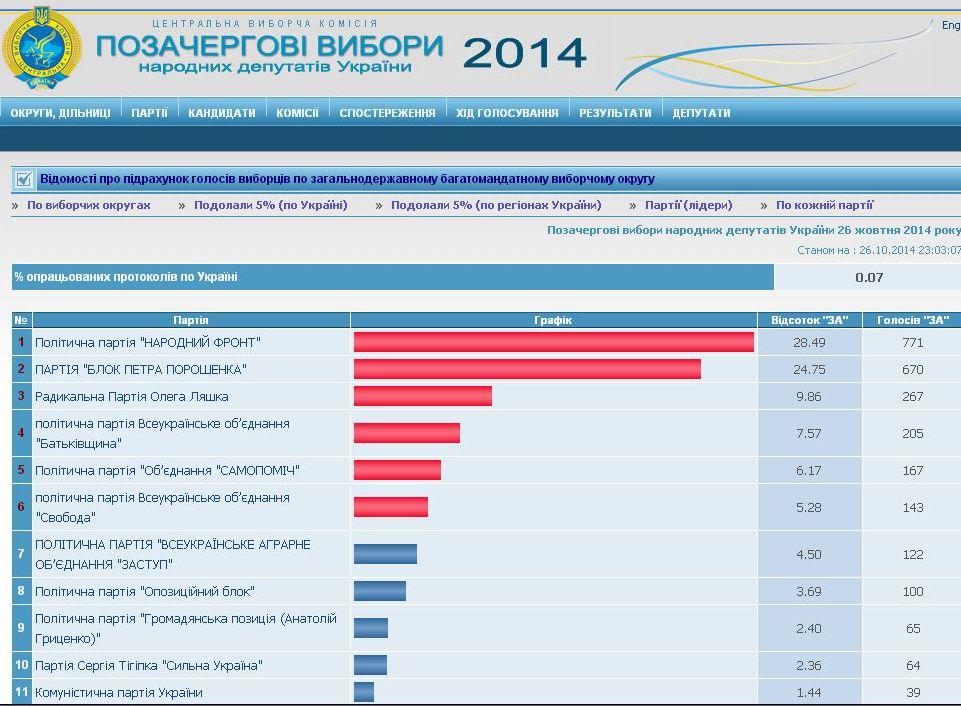Screen dimensions: 961x706
Task: Click party name Всеукраїнське об'єднання "Свобода"
Action: point(162,507)
